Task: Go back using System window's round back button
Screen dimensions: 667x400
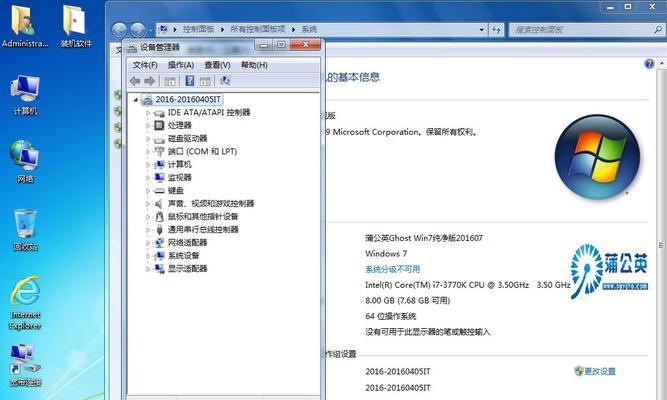Action: [120, 29]
